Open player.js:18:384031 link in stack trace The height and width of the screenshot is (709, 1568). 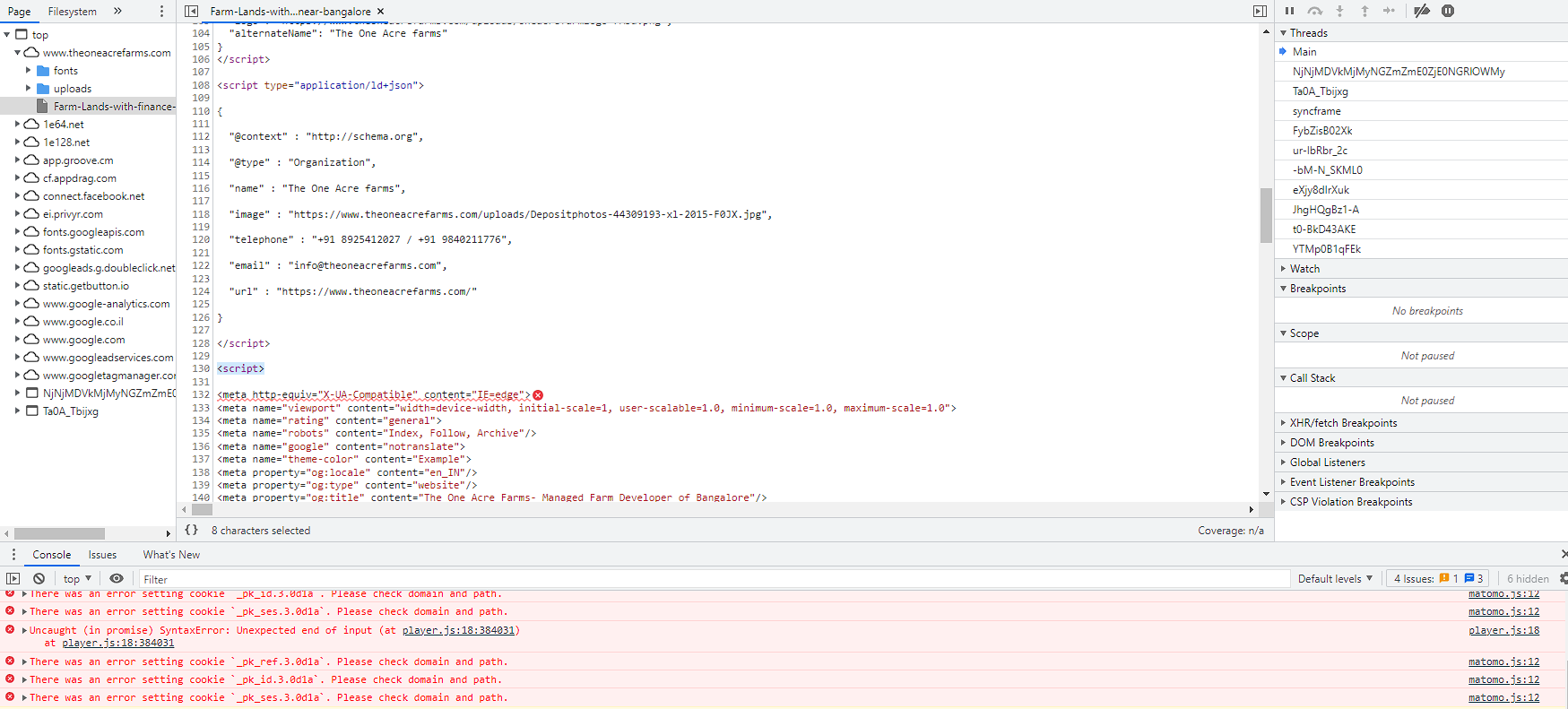click(x=118, y=643)
